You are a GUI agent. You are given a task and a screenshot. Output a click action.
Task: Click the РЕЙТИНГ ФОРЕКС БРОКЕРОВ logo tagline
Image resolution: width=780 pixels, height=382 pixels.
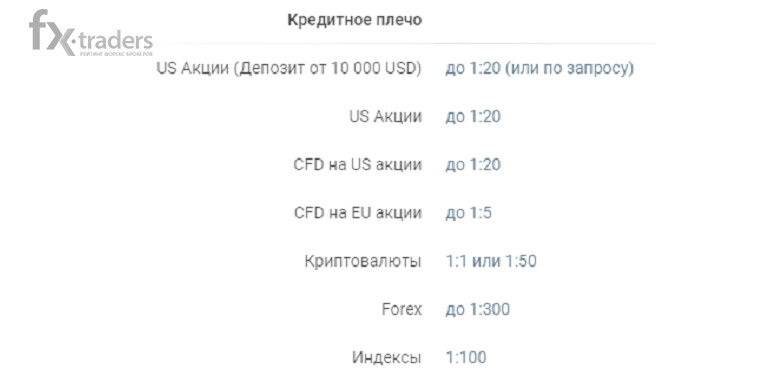[116, 53]
